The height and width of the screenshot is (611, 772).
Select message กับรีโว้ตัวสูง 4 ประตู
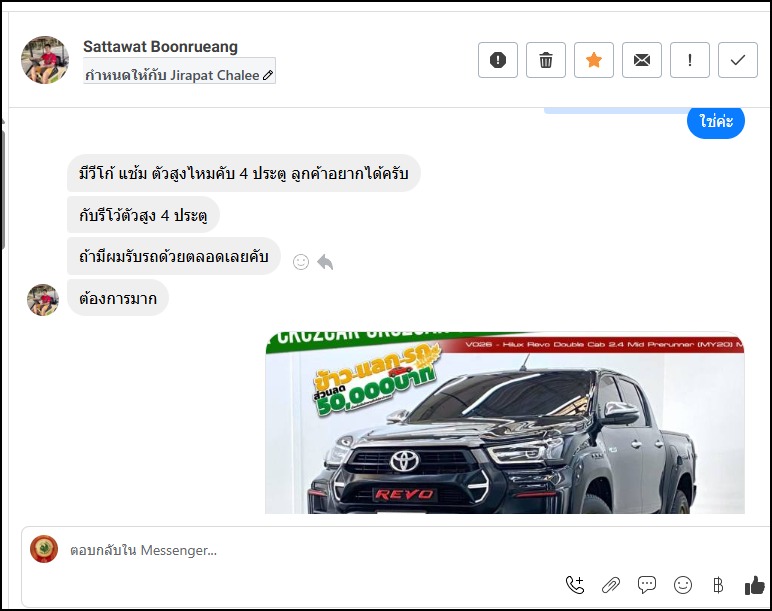pyautogui.click(x=143, y=215)
